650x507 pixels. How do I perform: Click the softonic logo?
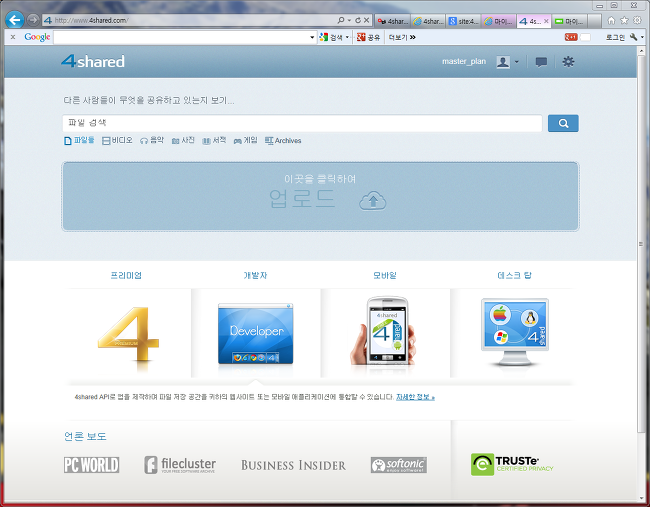(399, 465)
